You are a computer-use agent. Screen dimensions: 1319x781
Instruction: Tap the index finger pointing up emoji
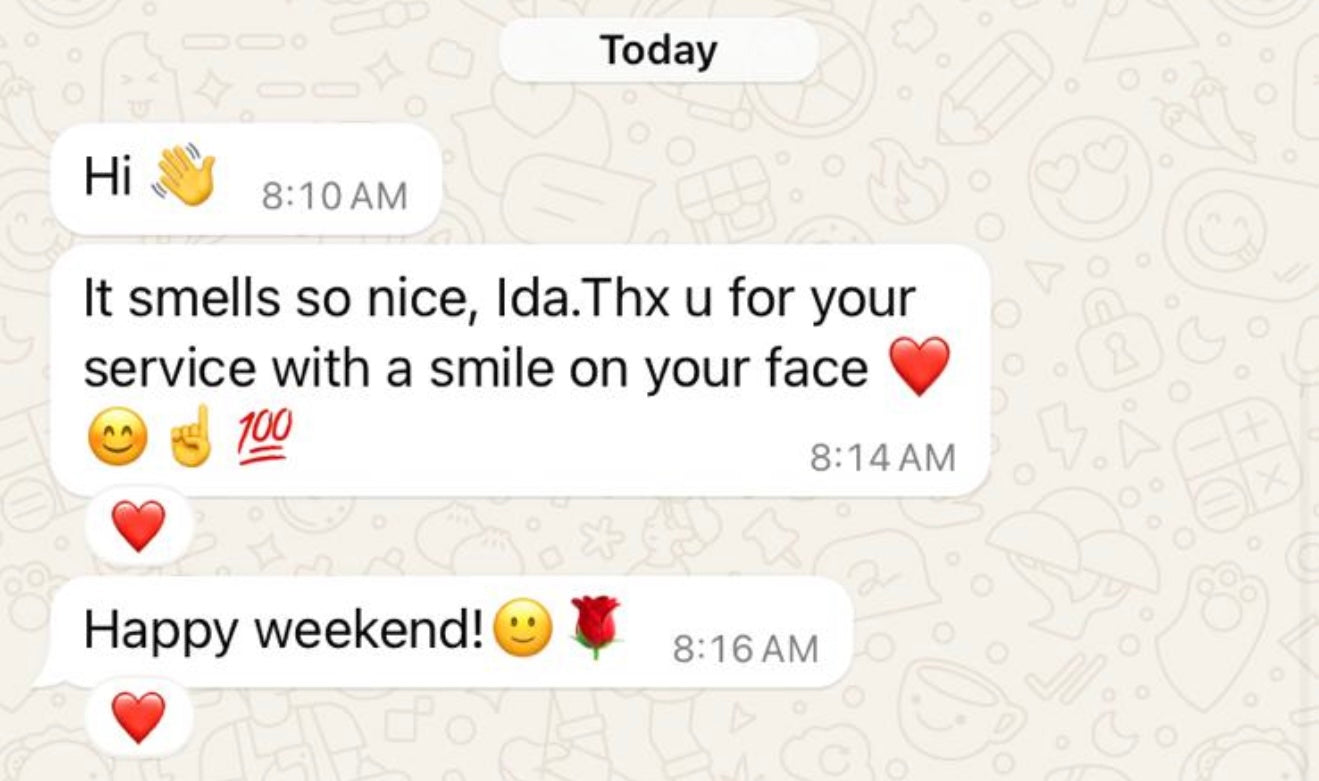click(x=190, y=439)
